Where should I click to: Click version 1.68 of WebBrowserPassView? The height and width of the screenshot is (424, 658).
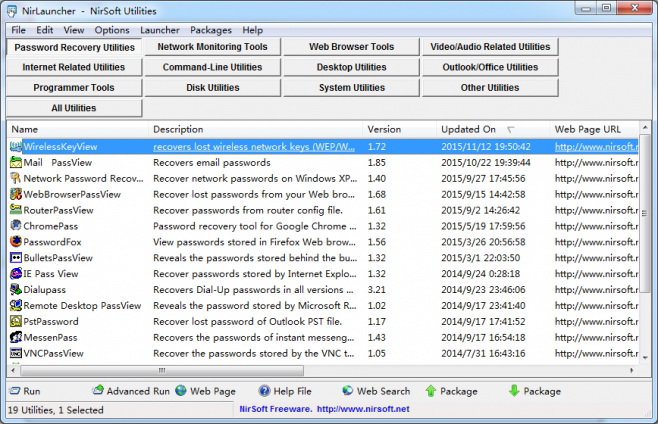coord(376,194)
